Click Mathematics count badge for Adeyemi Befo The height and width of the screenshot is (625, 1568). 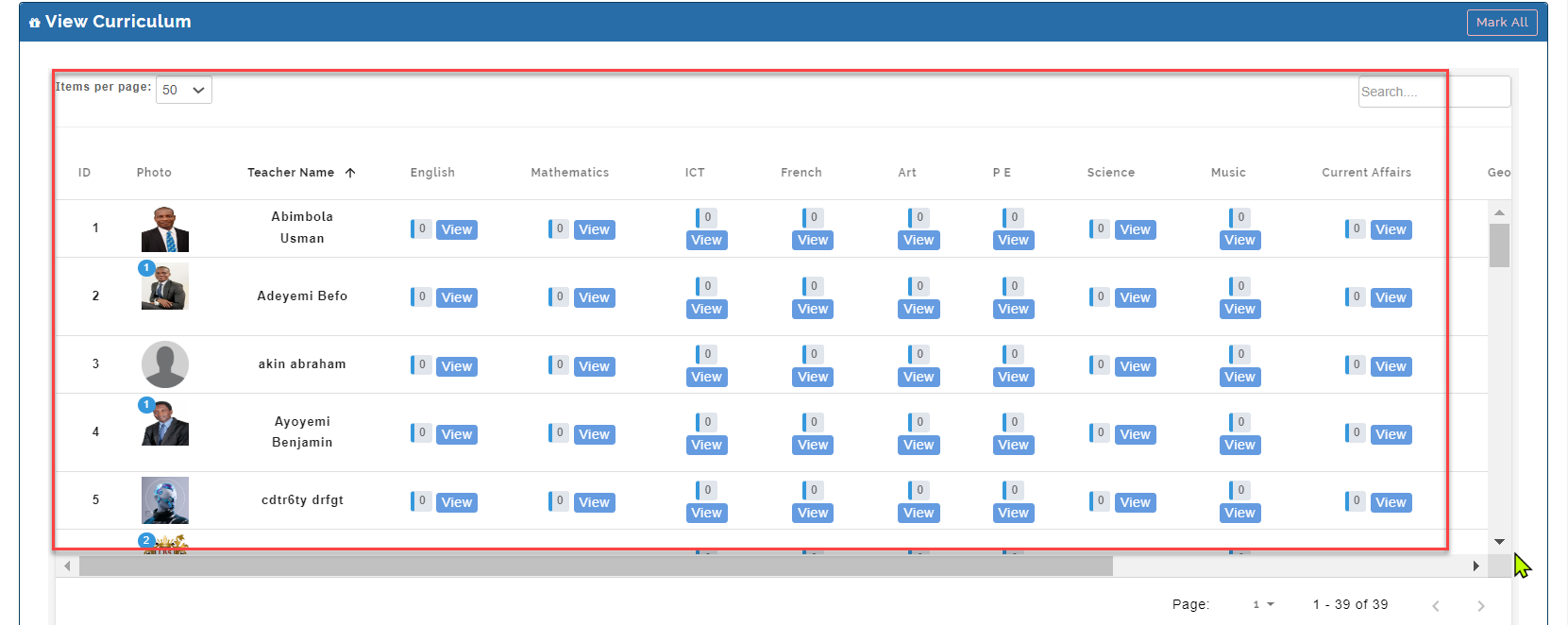559,296
